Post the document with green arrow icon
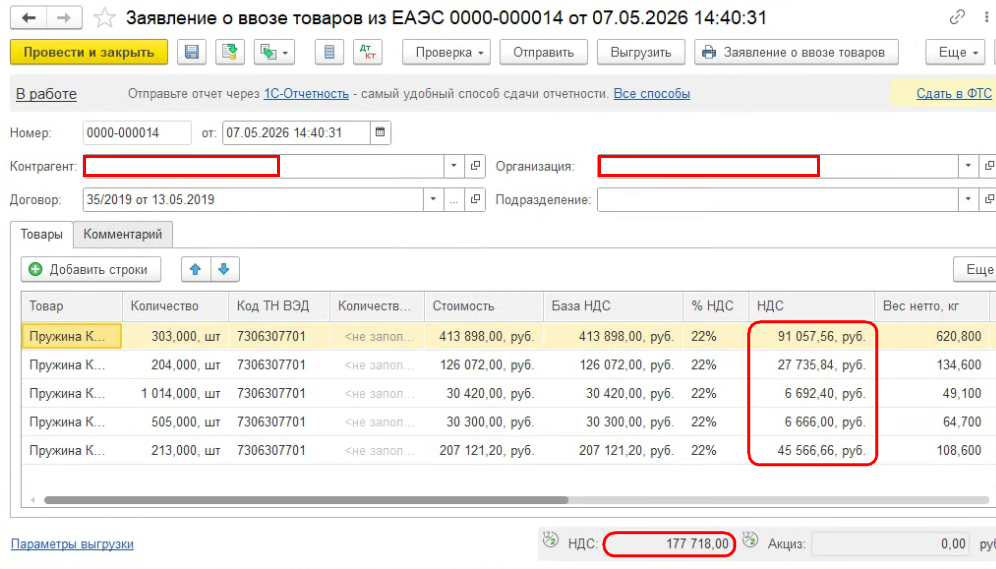Viewport: 996px width, 569px height. [230, 52]
